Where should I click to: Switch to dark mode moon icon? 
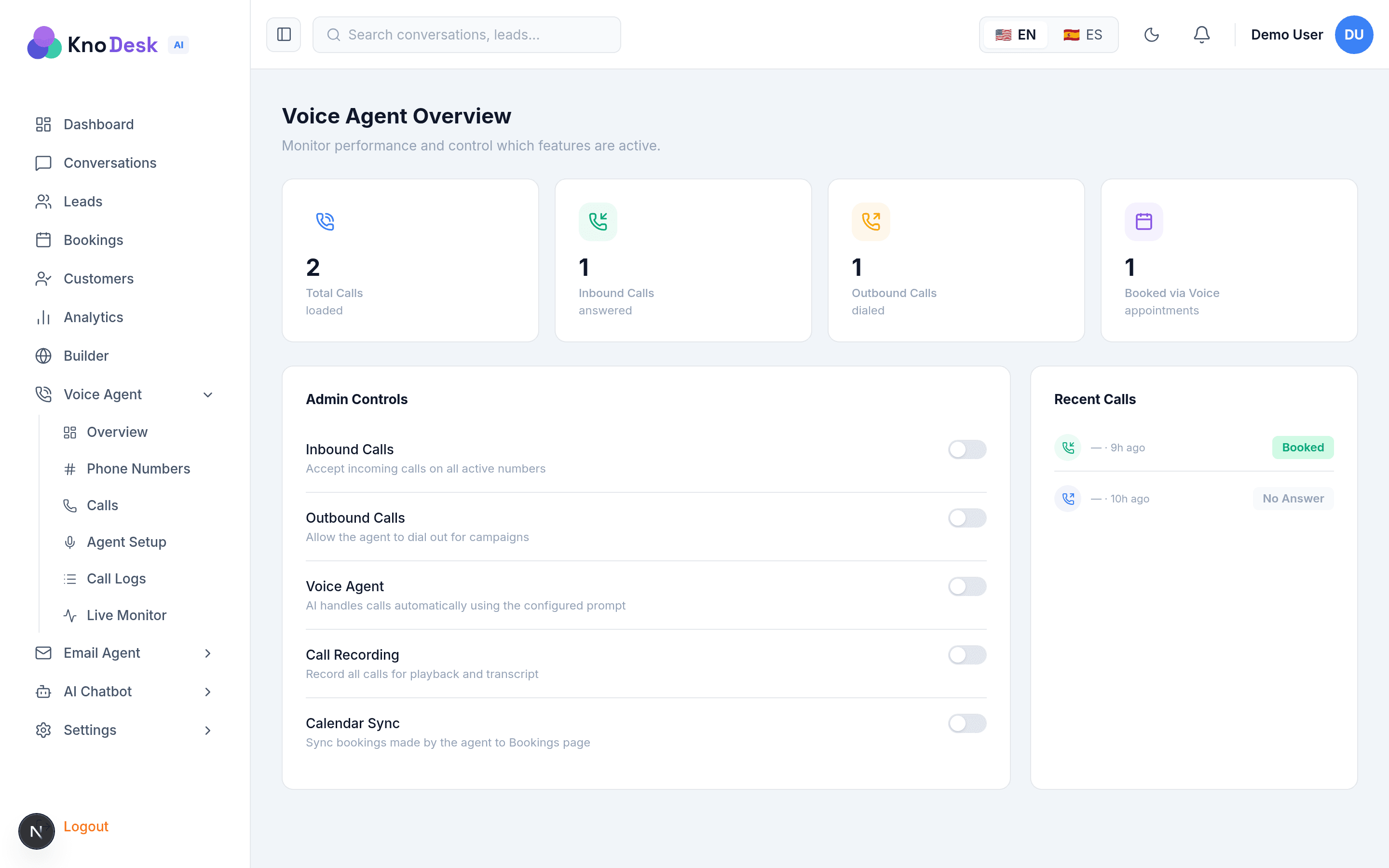pos(1151,34)
